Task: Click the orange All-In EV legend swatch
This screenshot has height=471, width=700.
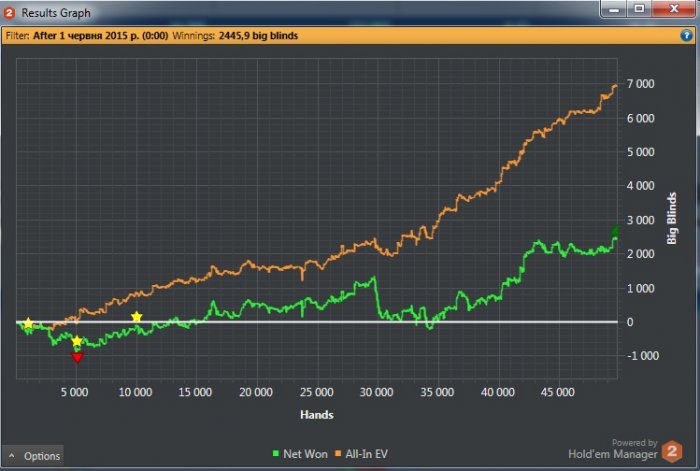Action: pyautogui.click(x=338, y=454)
